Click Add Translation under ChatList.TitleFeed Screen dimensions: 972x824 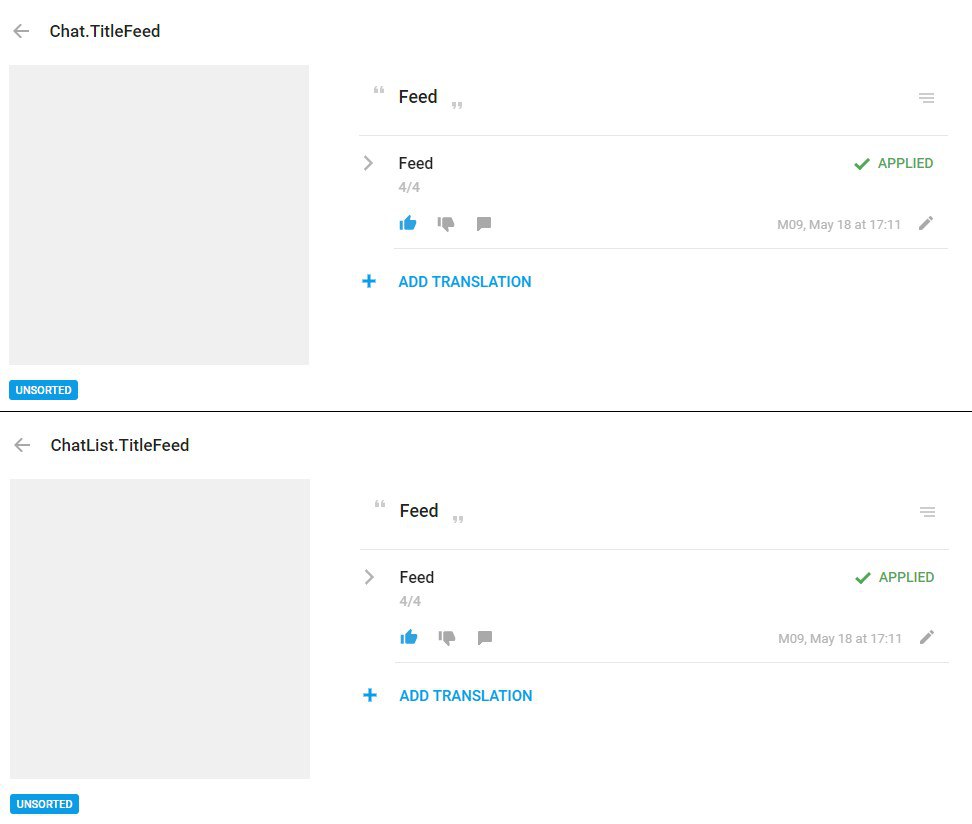(465, 696)
